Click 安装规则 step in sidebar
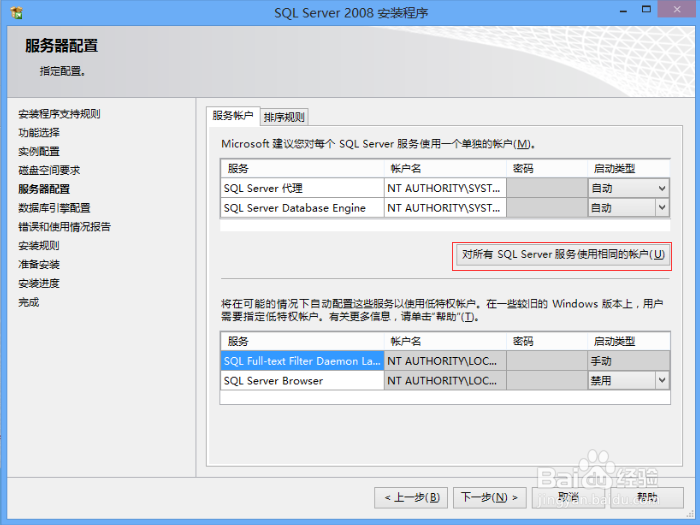The width and height of the screenshot is (700, 525). point(39,246)
